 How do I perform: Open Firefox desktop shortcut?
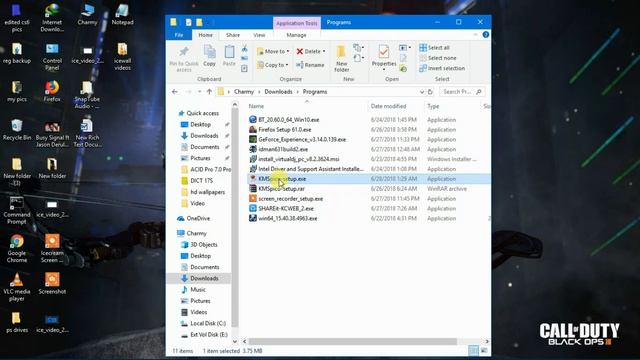tap(52, 91)
